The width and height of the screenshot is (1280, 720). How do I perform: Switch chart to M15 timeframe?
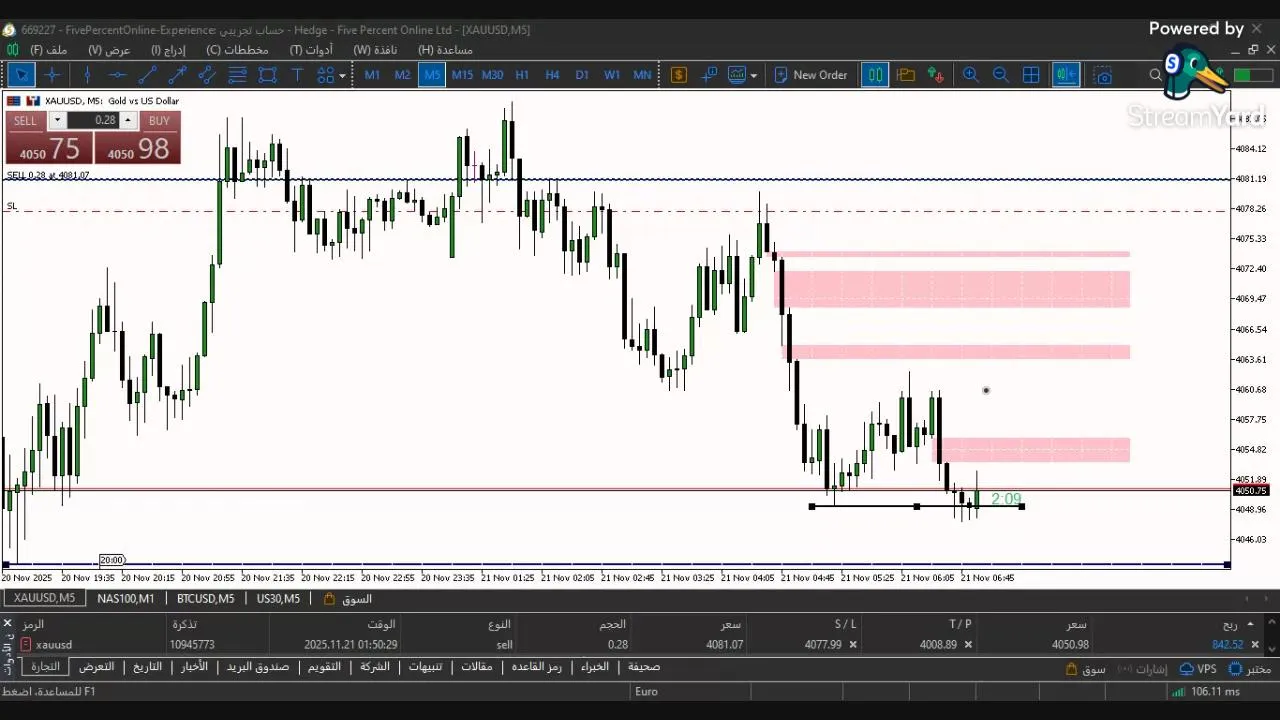(462, 75)
